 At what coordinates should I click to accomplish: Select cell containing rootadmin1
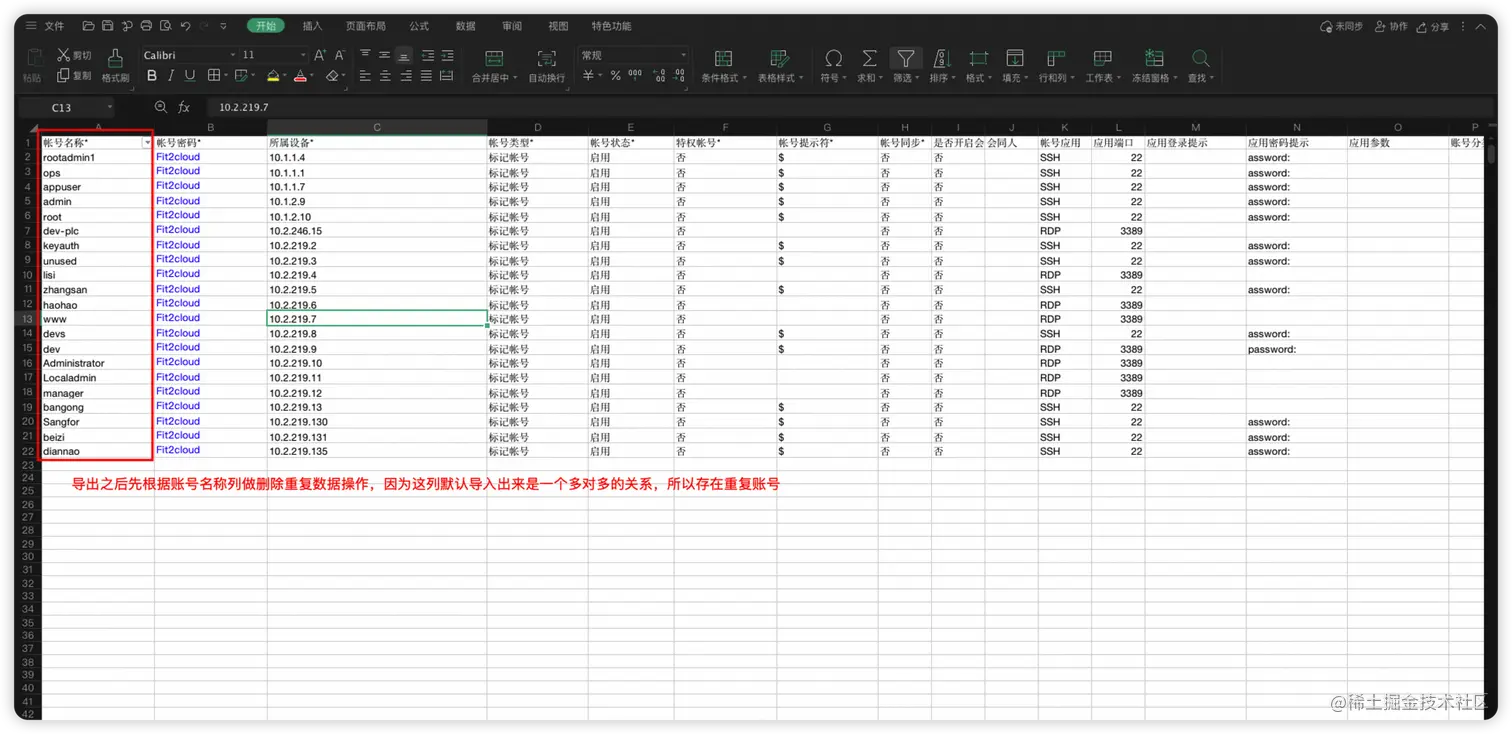(97, 157)
